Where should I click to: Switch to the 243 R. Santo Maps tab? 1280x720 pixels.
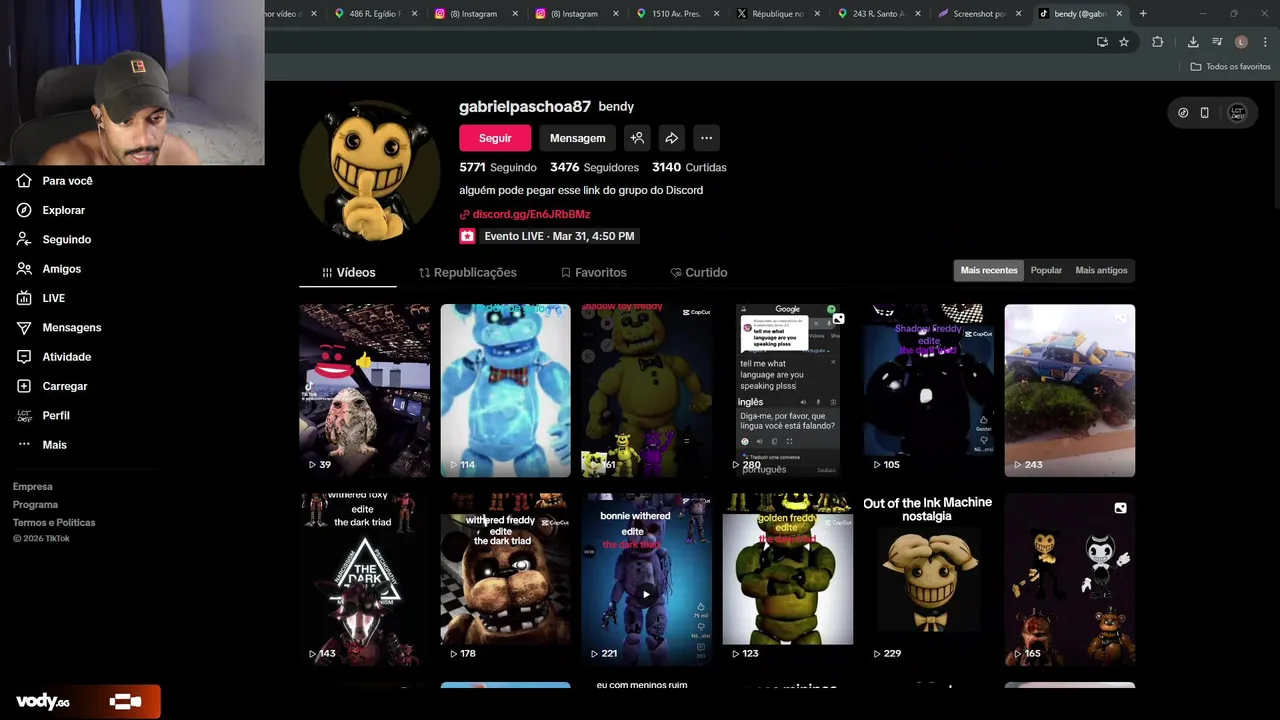pyautogui.click(x=877, y=14)
